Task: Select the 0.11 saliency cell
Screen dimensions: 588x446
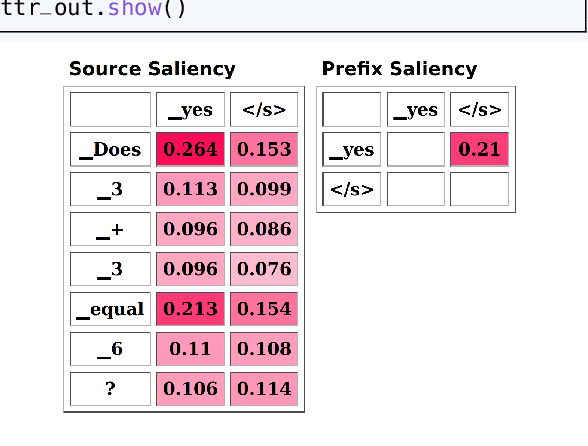Action: pos(190,349)
